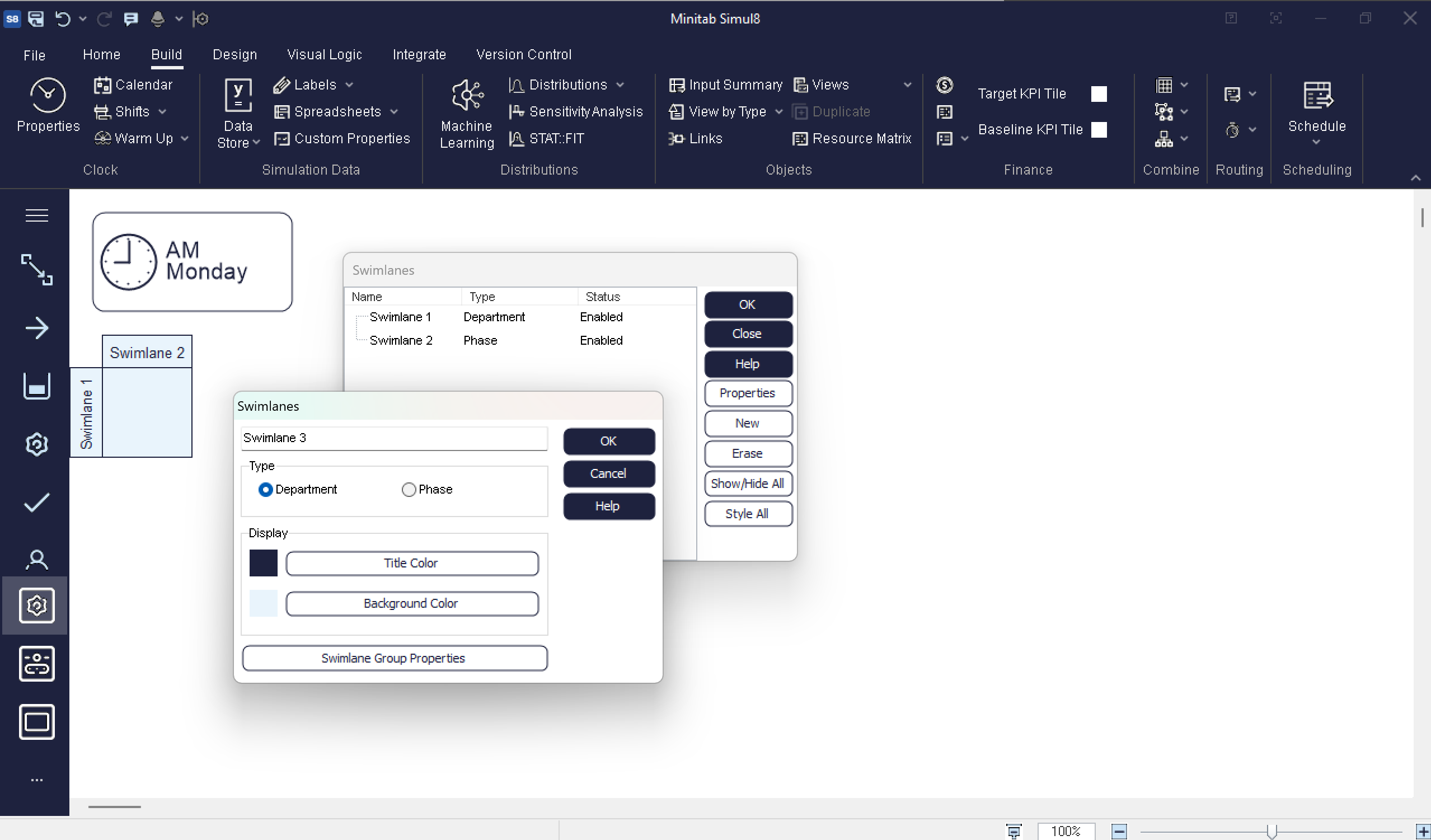The image size is (1431, 840).
Task: Click the Style All button
Action: (x=748, y=514)
